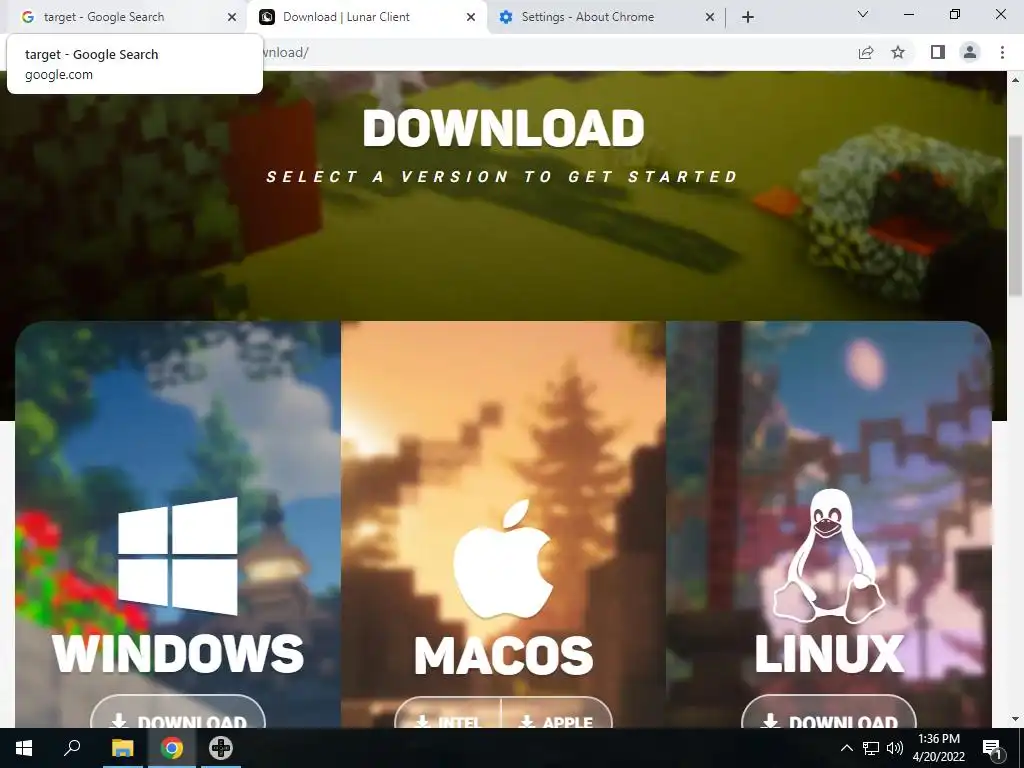Close the Settings - About Chrome tab
This screenshot has width=1024, height=768.
coord(710,18)
